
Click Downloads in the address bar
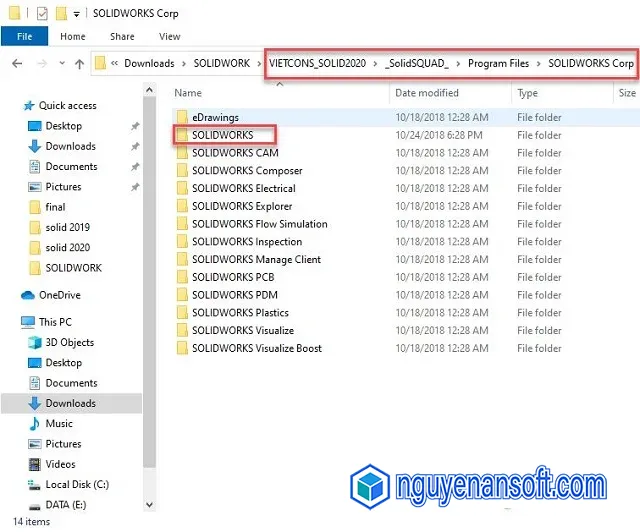[149, 63]
